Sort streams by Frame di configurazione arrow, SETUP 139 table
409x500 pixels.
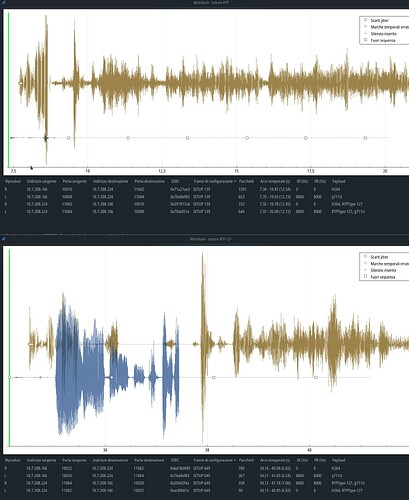tap(235, 181)
